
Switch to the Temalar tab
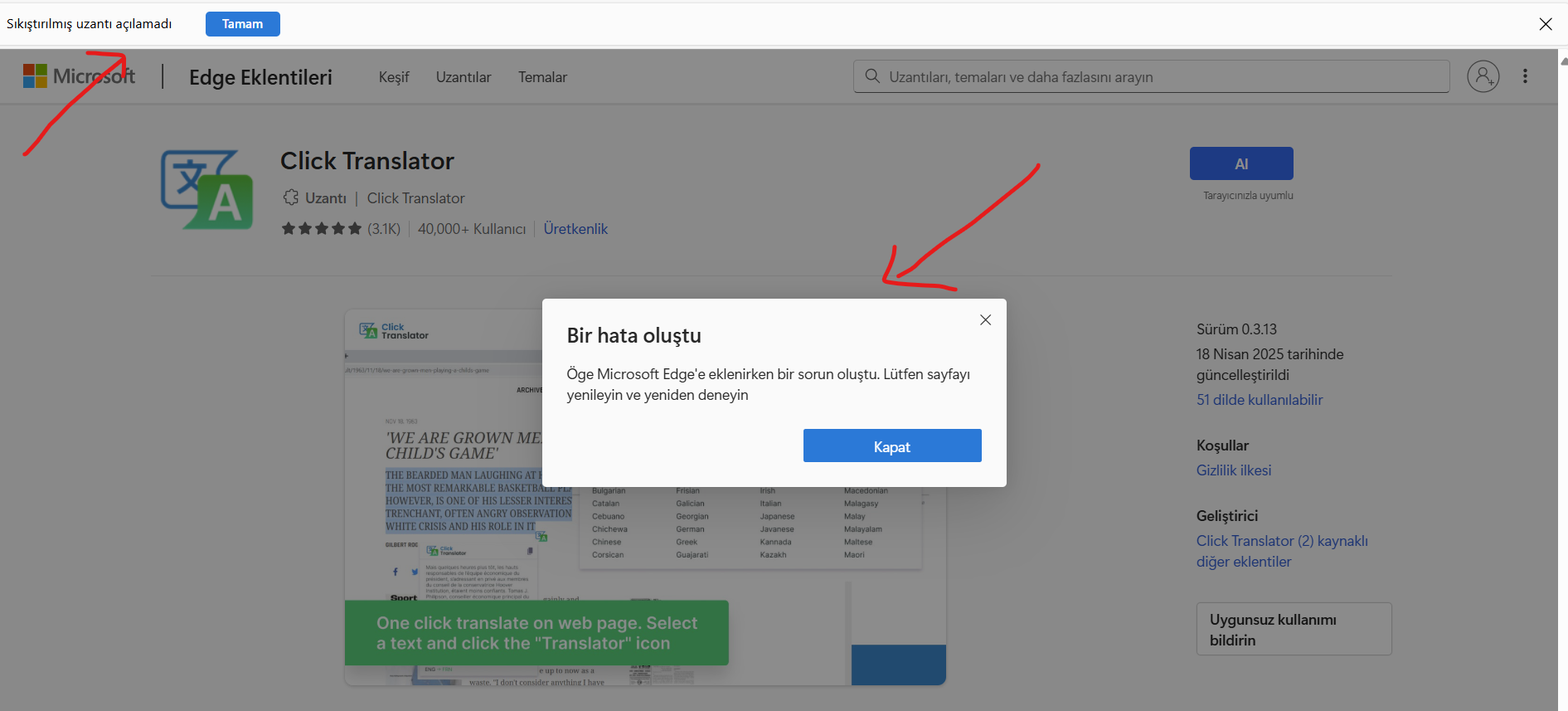coord(542,77)
